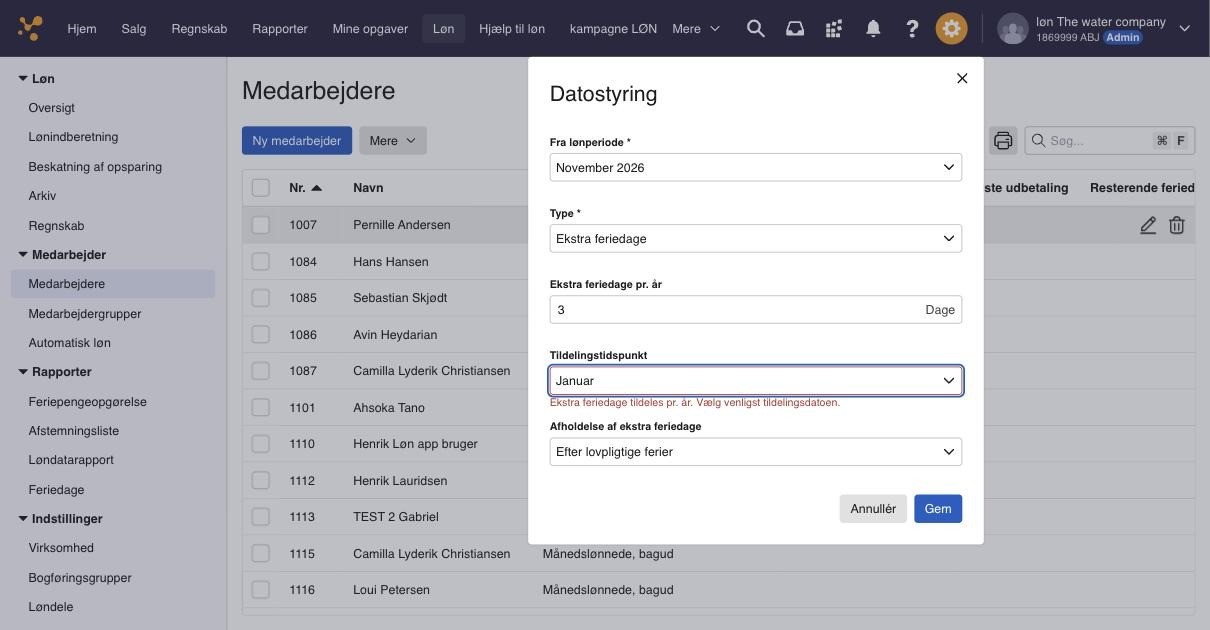The width and height of the screenshot is (1210, 630).
Task: Open Beskatning af opsparing in sidebar
Action: coord(95,167)
